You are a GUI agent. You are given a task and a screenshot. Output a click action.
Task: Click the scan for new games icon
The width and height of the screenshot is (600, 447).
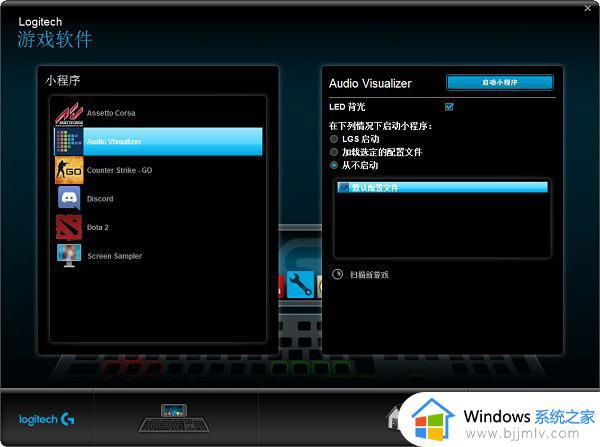(338, 274)
